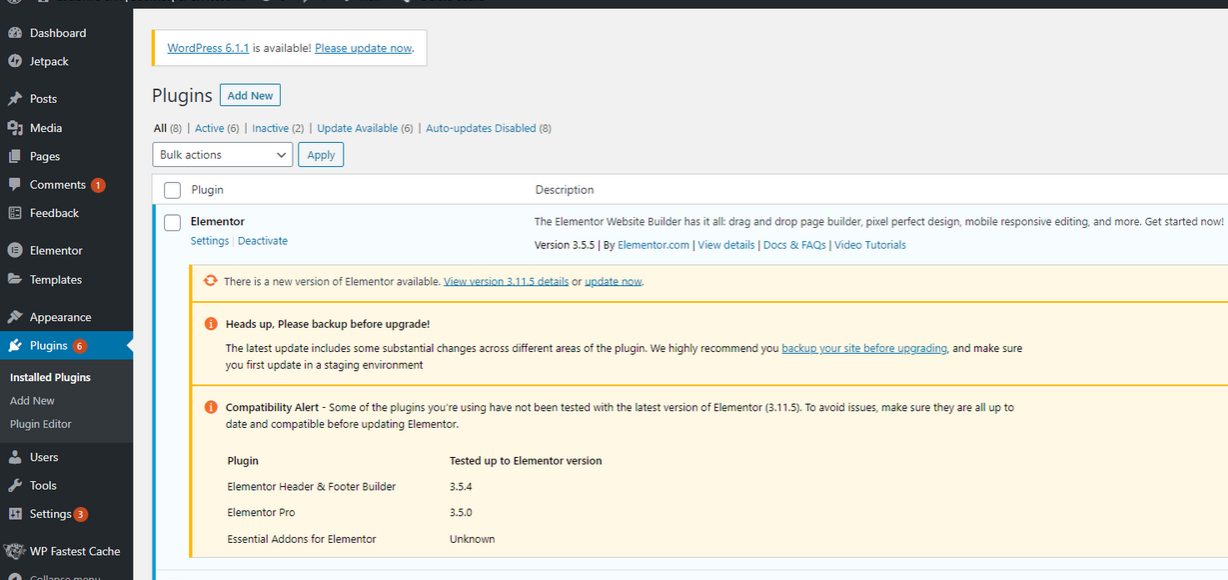Open Elementor Docs & FAQs link
The image size is (1228, 580).
tap(794, 245)
